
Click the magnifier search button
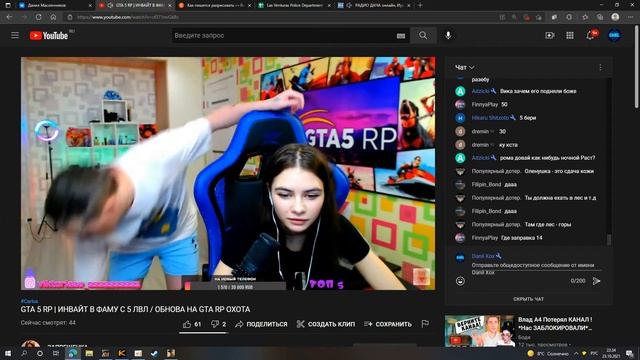tap(423, 36)
